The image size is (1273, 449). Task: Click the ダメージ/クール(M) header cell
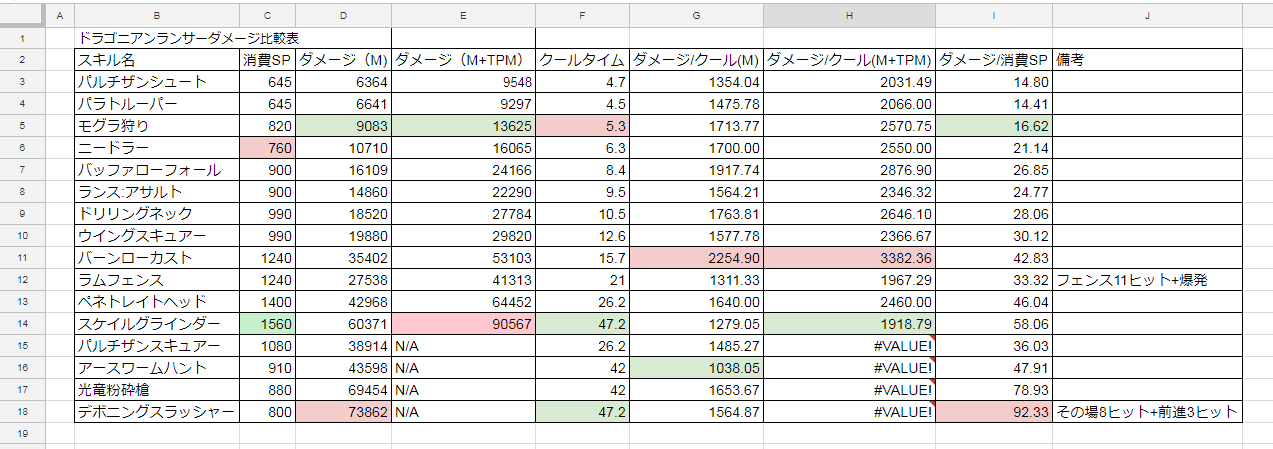coord(696,60)
